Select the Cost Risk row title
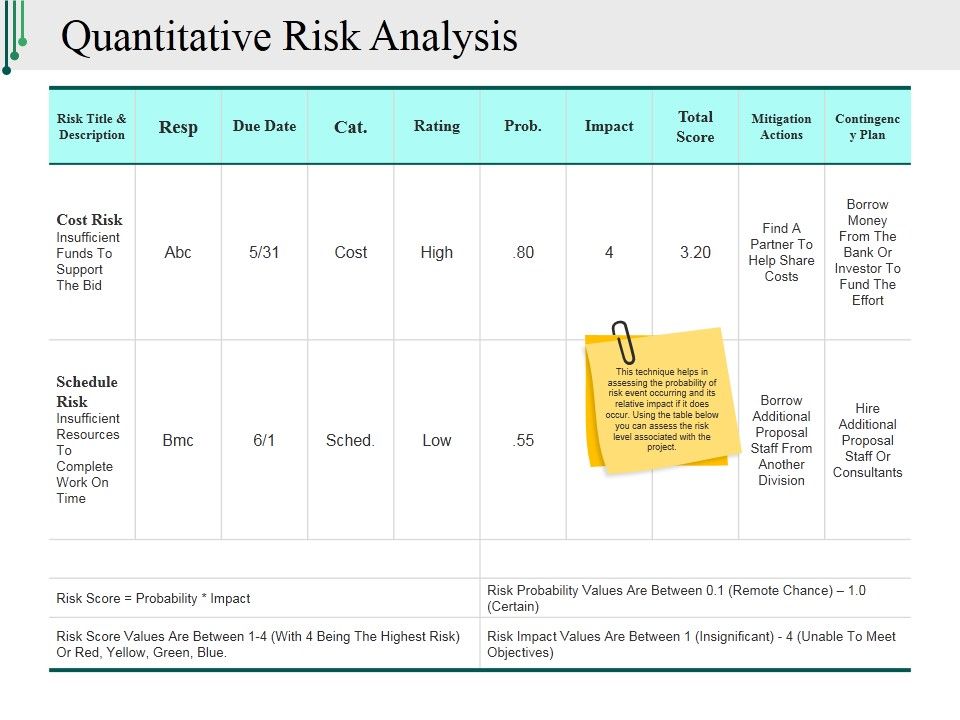Screen dimensions: 960x720 (89, 220)
